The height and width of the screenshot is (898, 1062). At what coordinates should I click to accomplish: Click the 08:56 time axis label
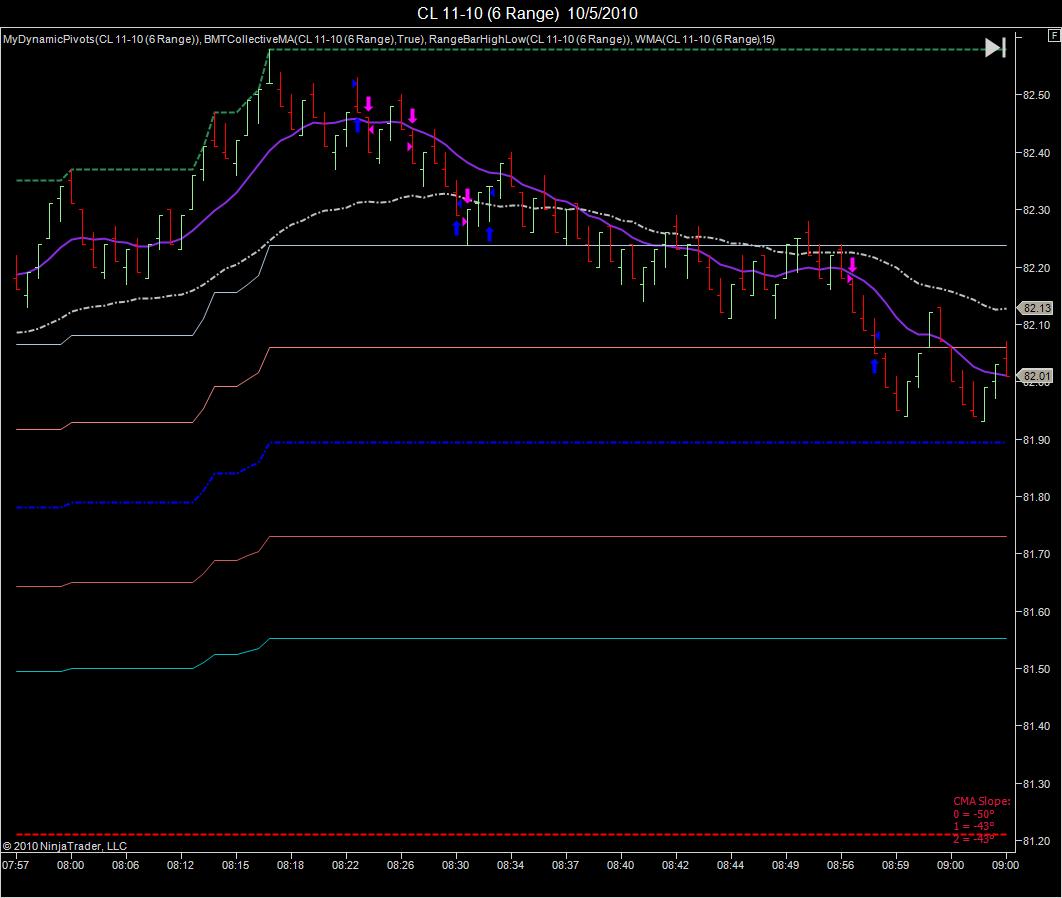pyautogui.click(x=841, y=865)
